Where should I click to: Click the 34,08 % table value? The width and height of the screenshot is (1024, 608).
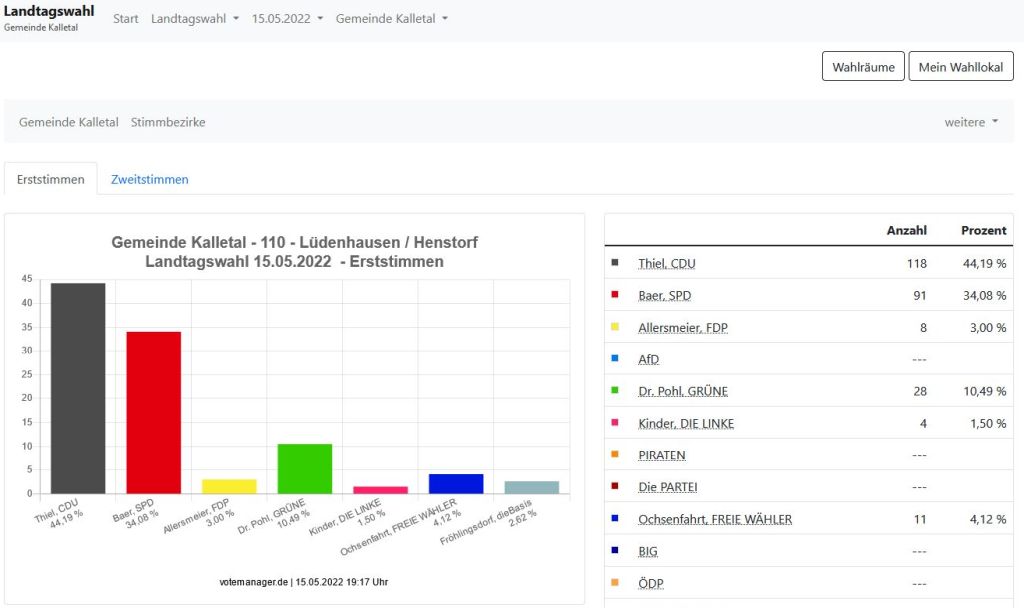(985, 295)
